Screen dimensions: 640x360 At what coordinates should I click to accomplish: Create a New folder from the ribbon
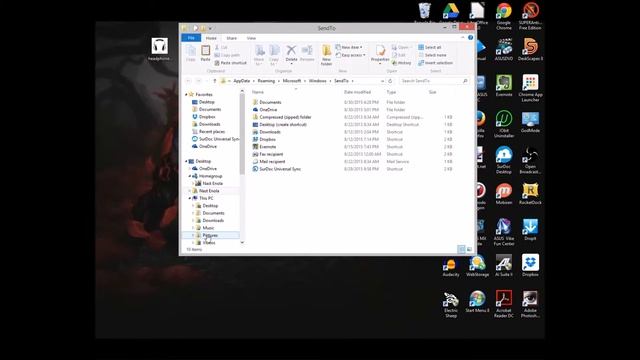coord(326,55)
